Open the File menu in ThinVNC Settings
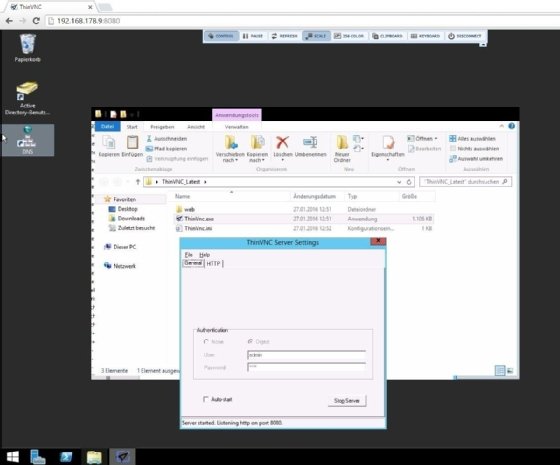This screenshot has width=560, height=465. (x=189, y=255)
